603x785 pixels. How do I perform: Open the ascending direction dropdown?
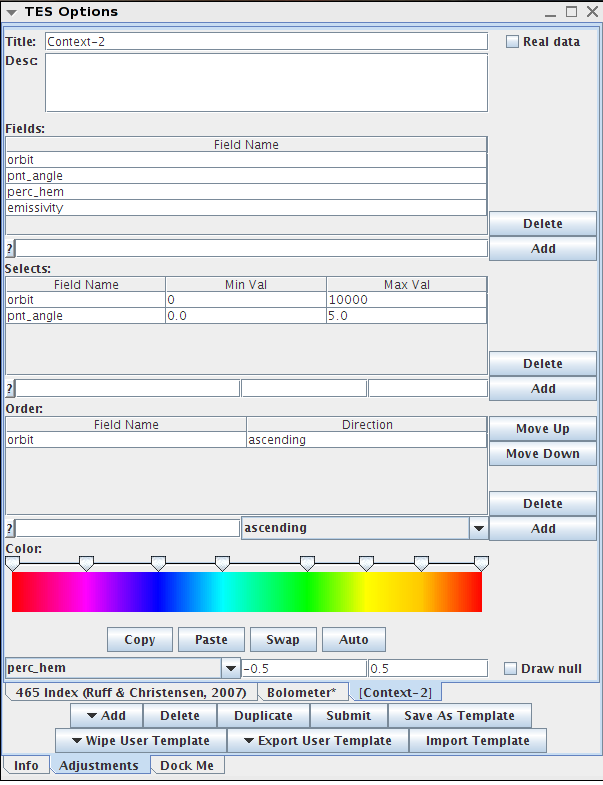tap(479, 528)
